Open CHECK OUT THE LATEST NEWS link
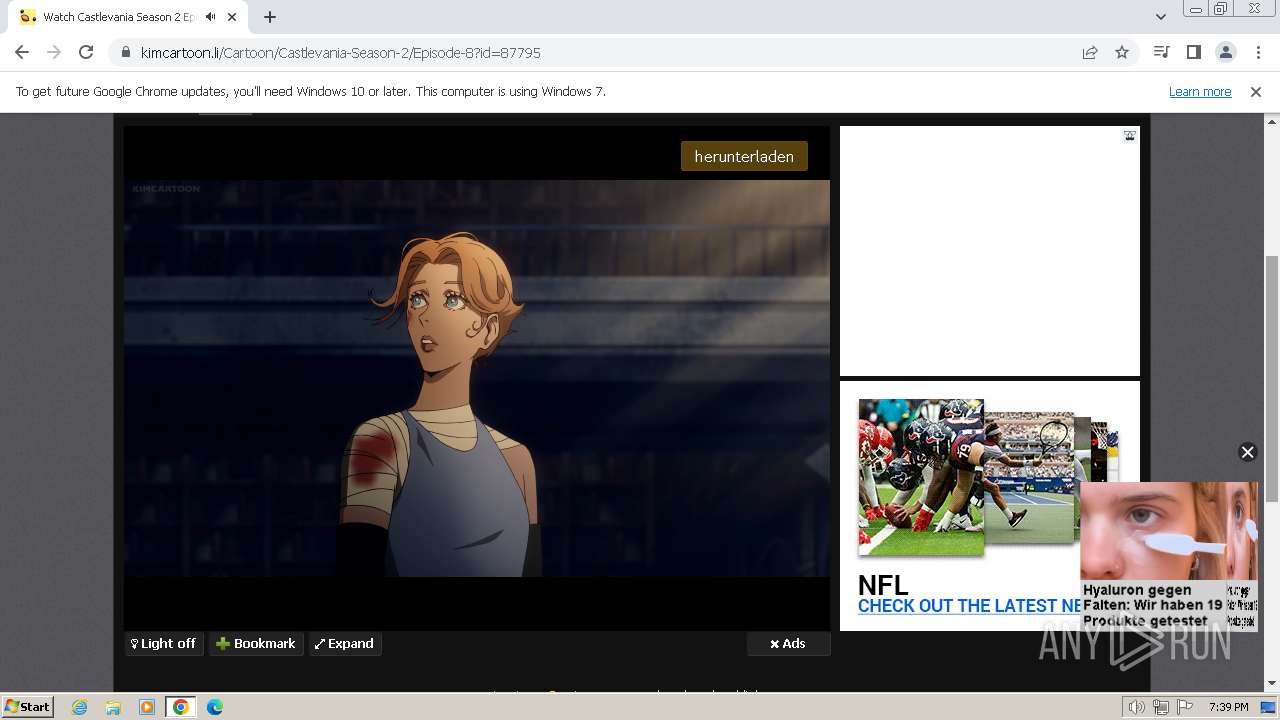Screen dimensions: 1280x720 pos(969,606)
